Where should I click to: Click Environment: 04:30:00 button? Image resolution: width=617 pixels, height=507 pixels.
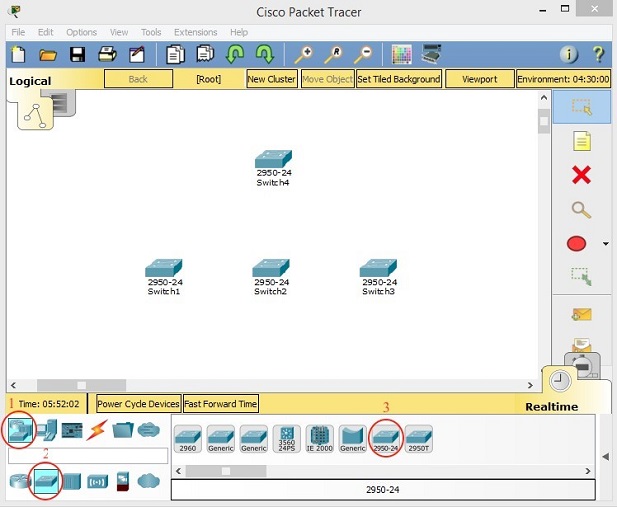[x=563, y=79]
